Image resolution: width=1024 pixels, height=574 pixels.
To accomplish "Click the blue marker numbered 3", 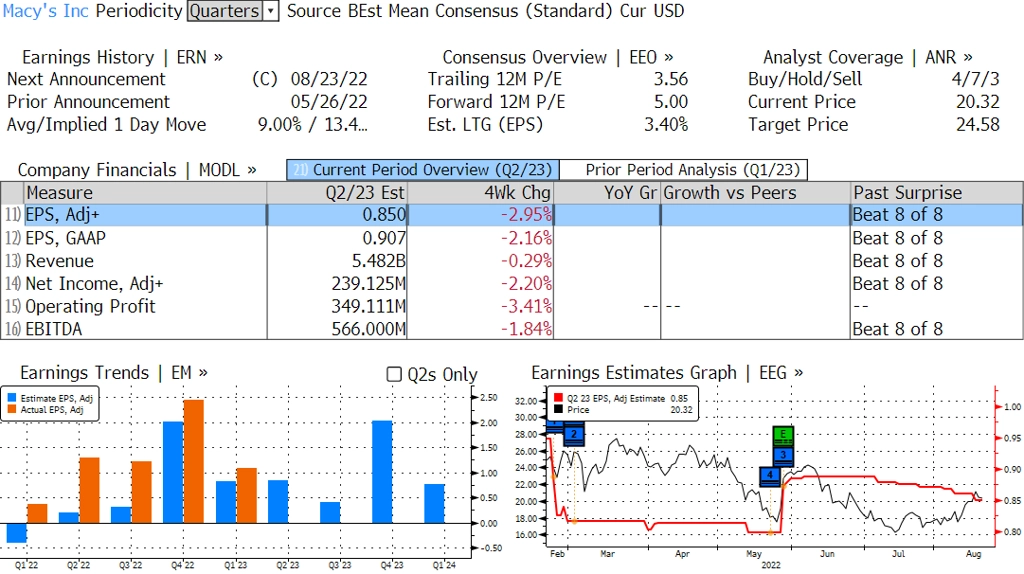I will click(783, 455).
